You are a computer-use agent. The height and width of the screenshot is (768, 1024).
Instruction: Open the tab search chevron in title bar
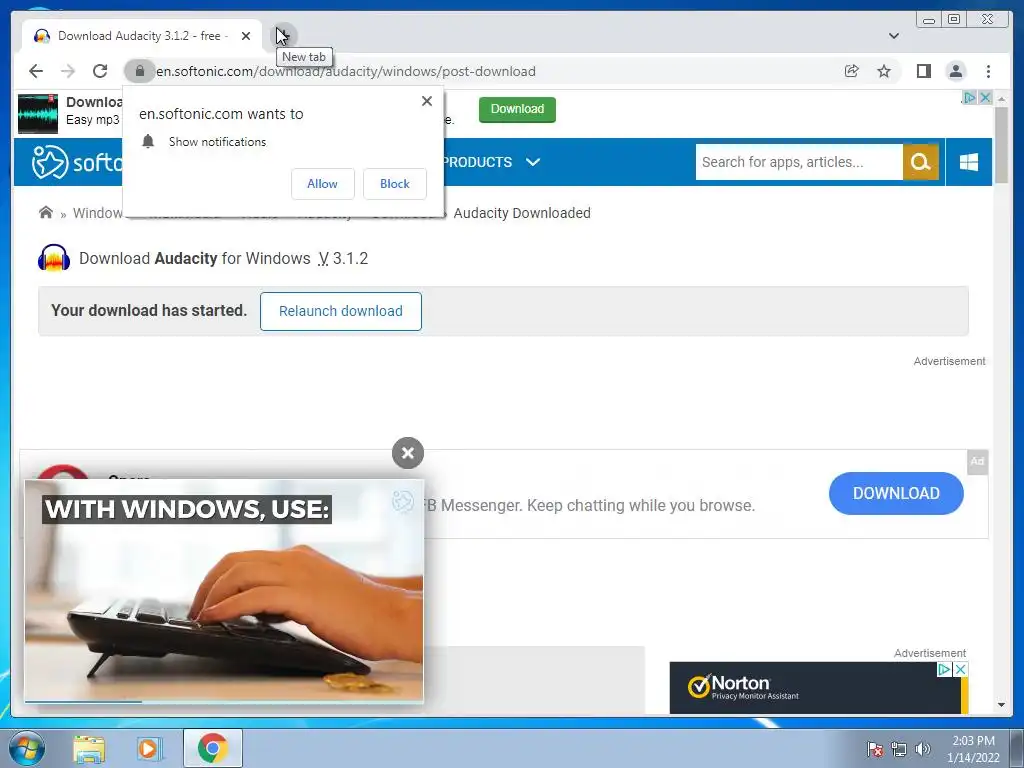coord(894,36)
